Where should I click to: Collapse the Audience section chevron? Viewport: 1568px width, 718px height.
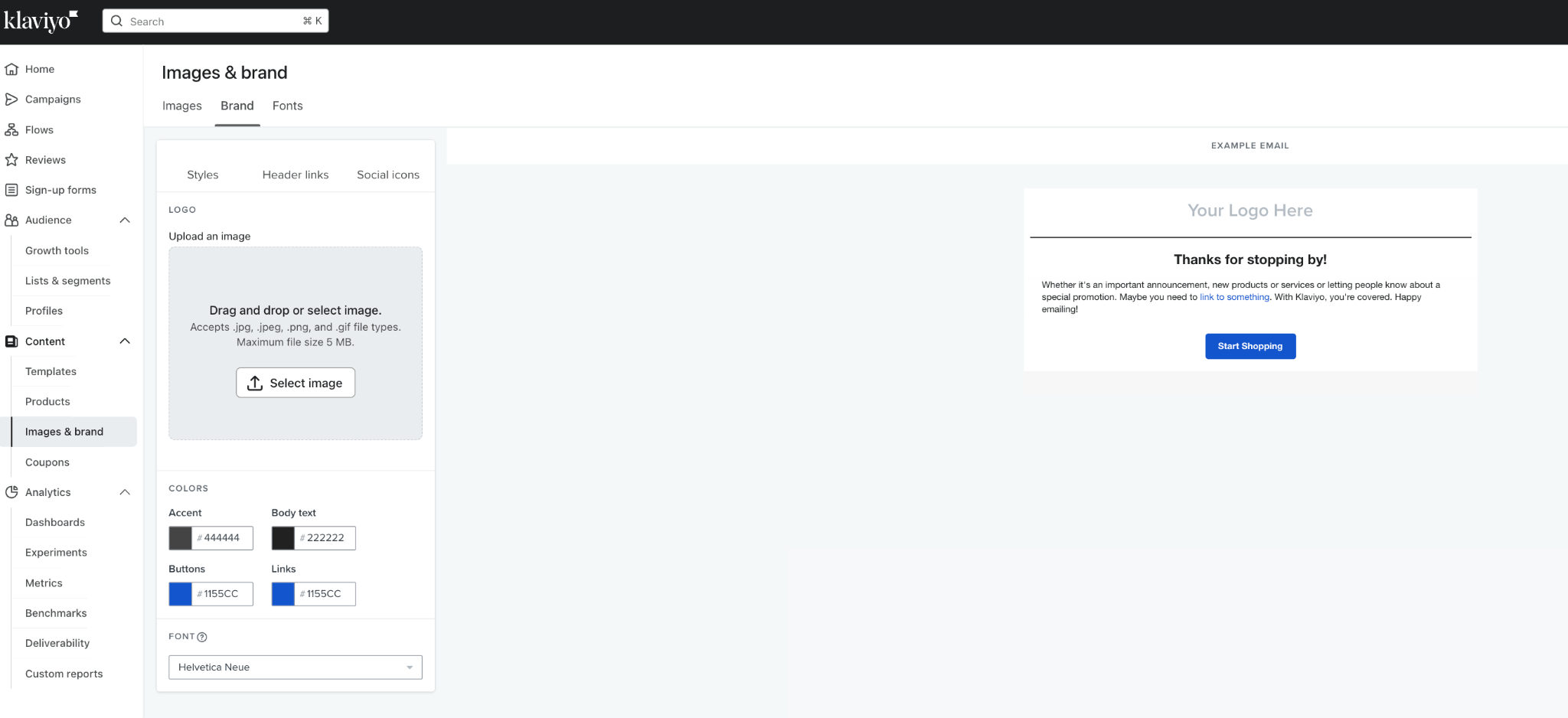(125, 220)
